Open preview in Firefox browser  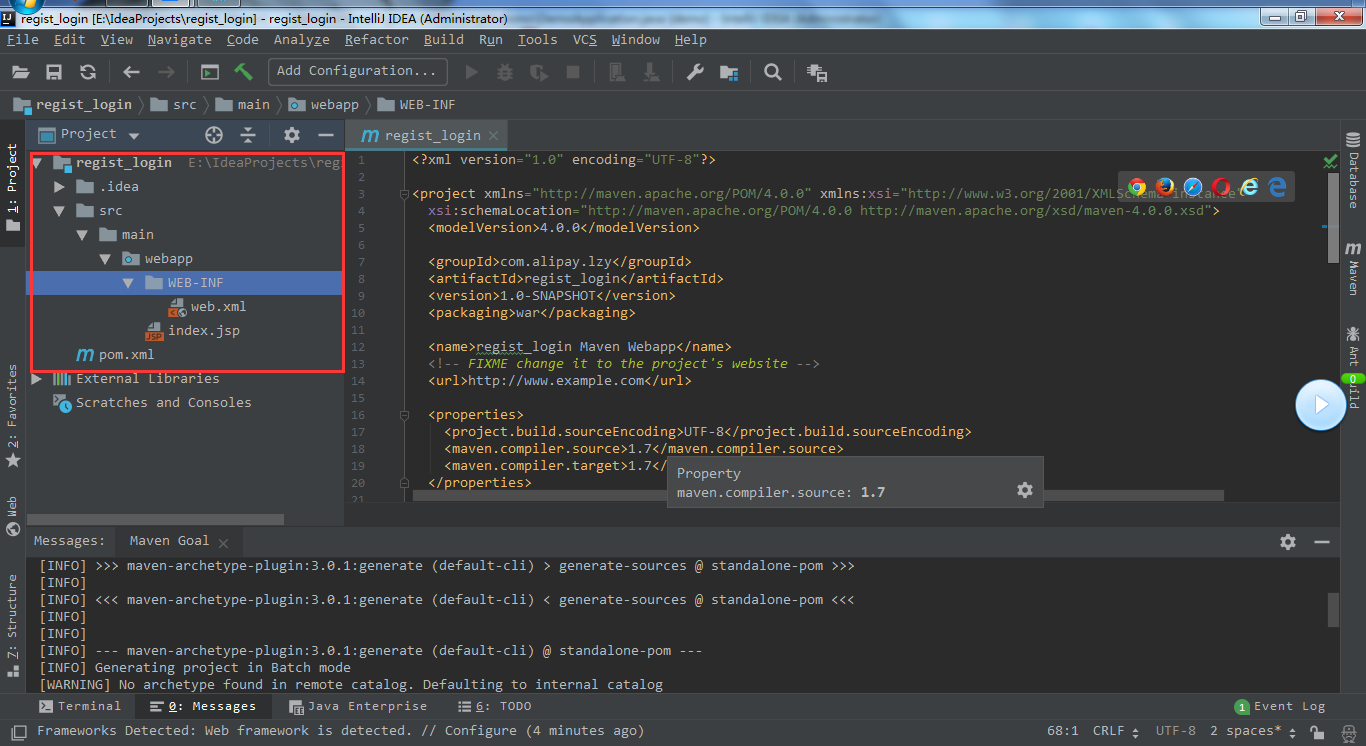[x=1165, y=187]
